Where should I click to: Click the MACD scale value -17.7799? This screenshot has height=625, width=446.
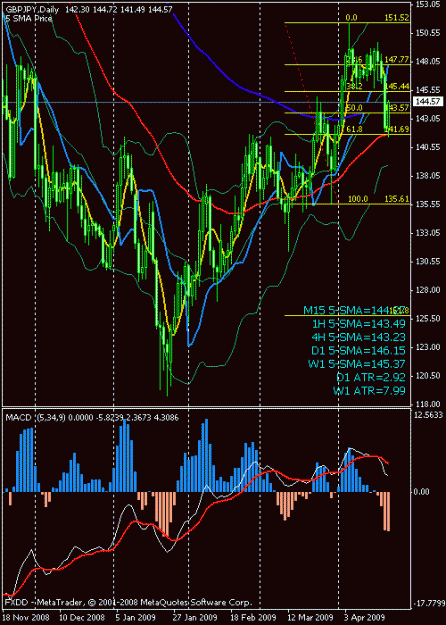point(428,602)
